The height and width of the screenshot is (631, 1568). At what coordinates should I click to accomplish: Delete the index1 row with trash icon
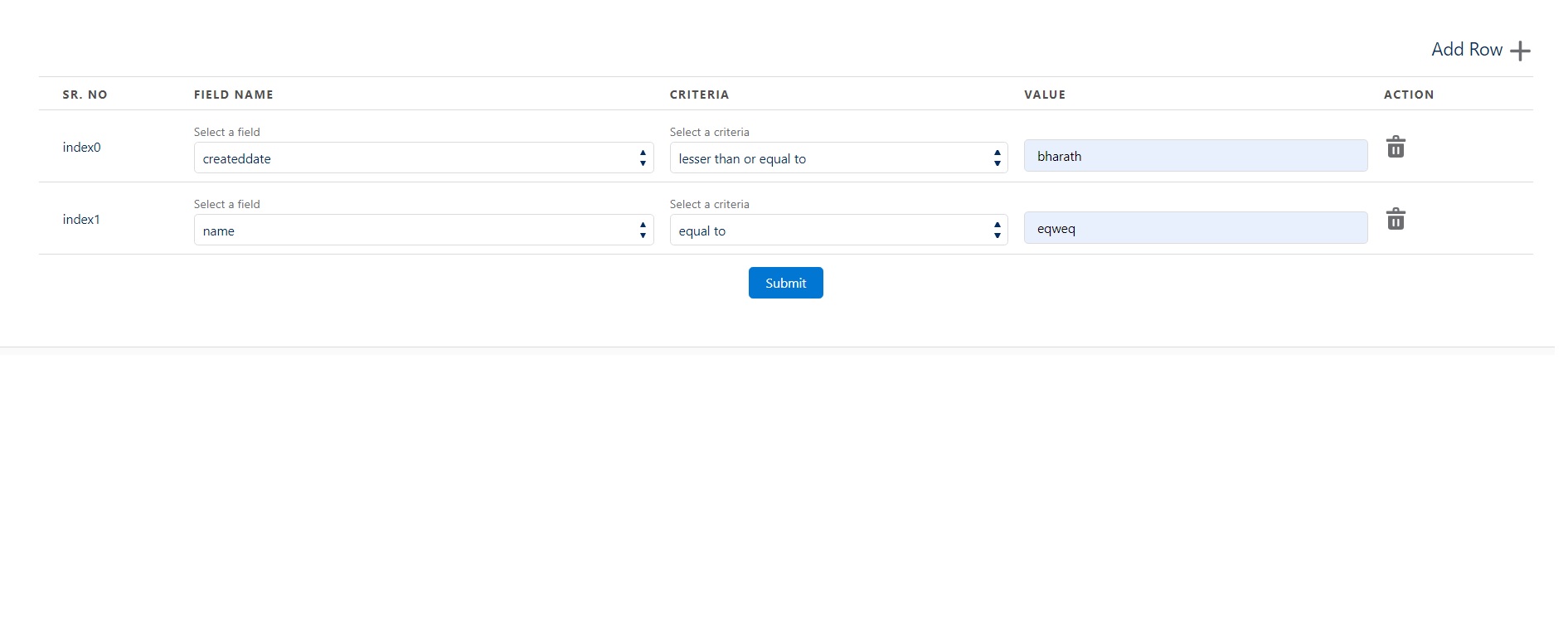(1396, 220)
